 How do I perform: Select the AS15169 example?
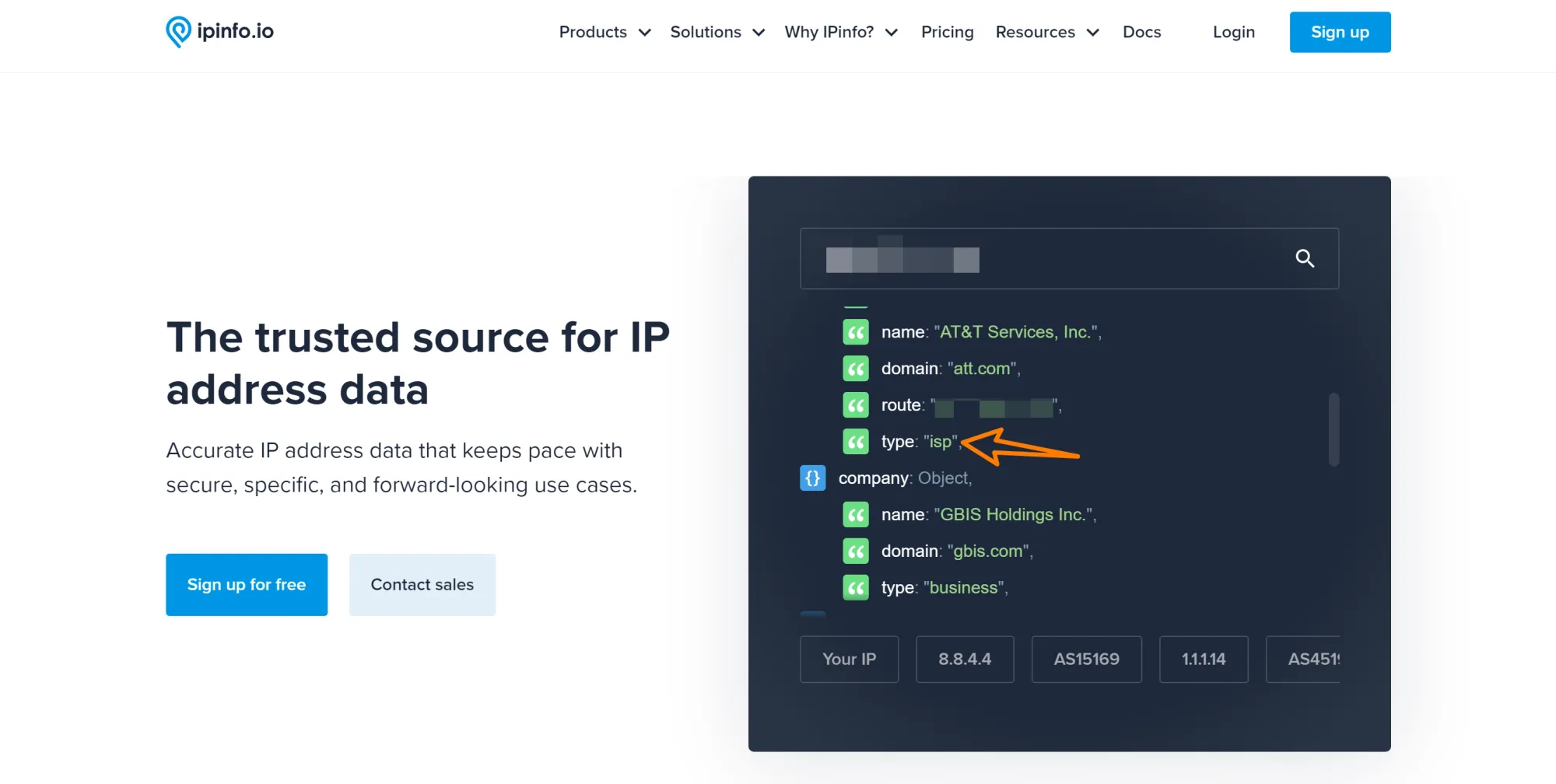point(1086,660)
